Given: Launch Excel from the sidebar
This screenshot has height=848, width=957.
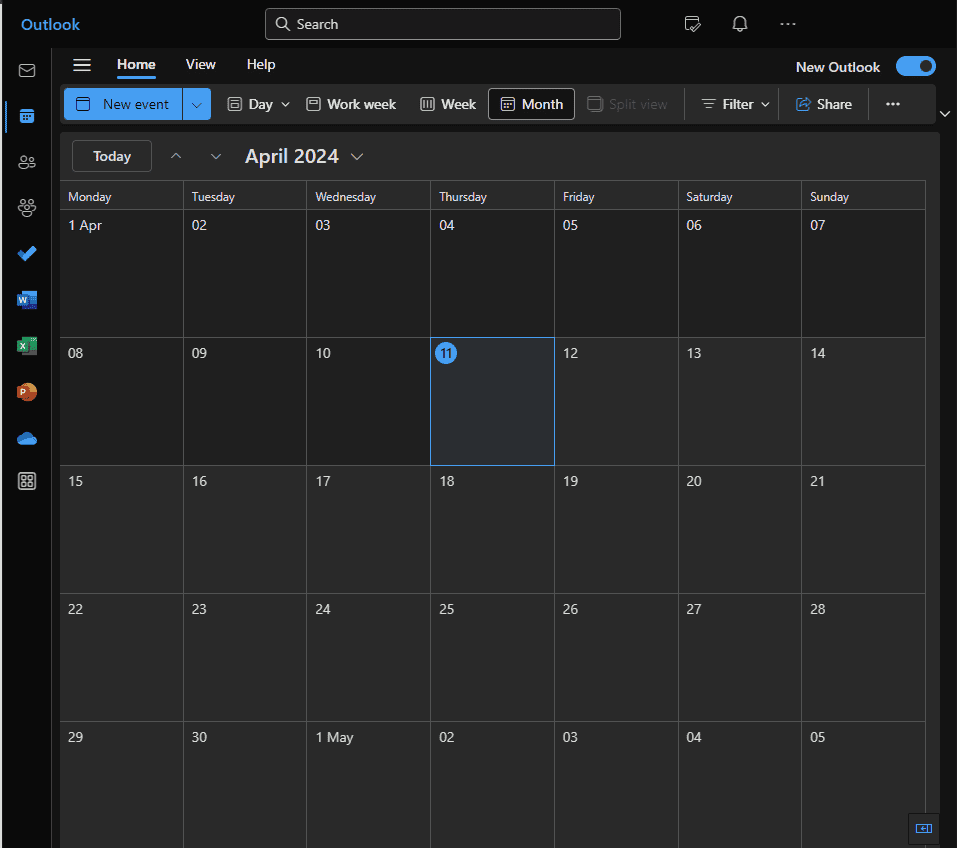Looking at the screenshot, I should (27, 346).
